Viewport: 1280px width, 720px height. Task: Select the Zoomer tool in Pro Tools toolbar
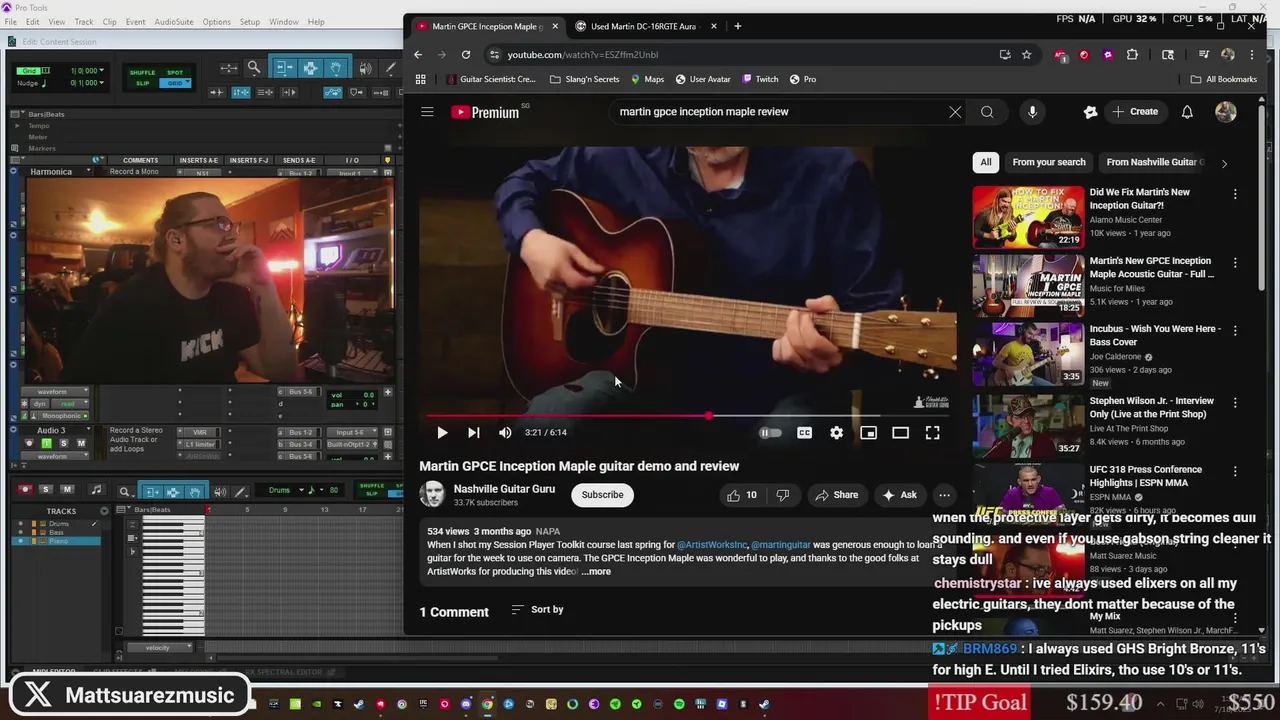(254, 68)
